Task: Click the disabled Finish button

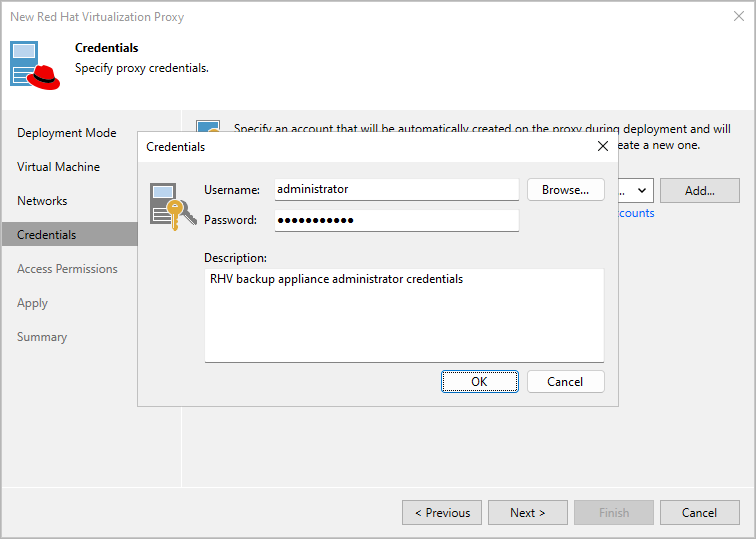Action: [614, 512]
